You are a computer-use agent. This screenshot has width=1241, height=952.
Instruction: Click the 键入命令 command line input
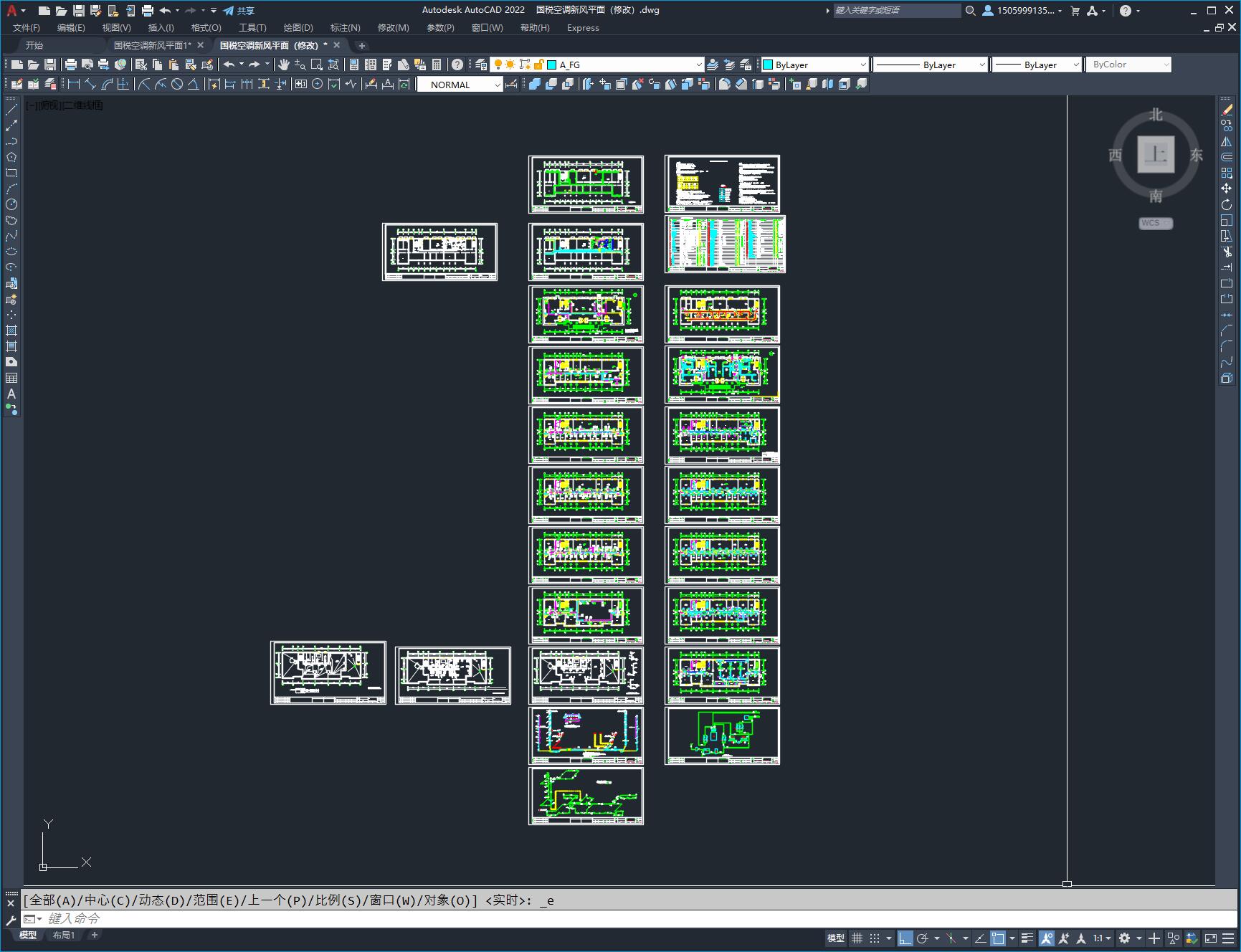tap(631, 918)
